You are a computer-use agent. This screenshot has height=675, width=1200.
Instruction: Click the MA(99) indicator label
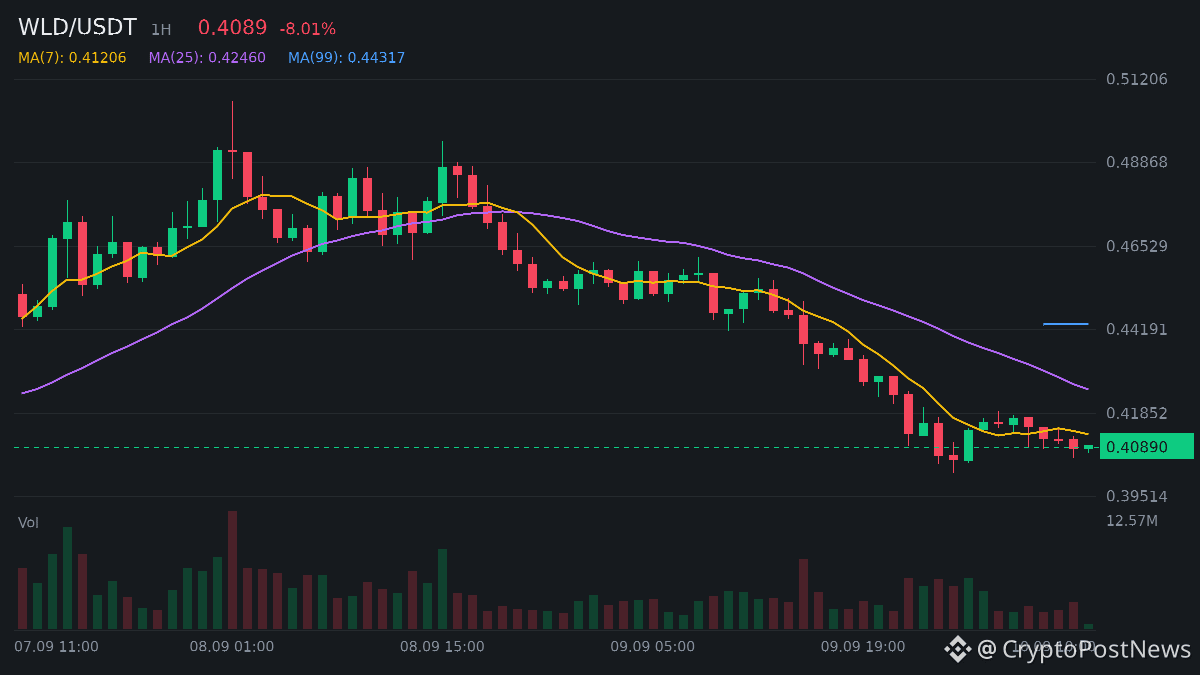[x=347, y=58]
